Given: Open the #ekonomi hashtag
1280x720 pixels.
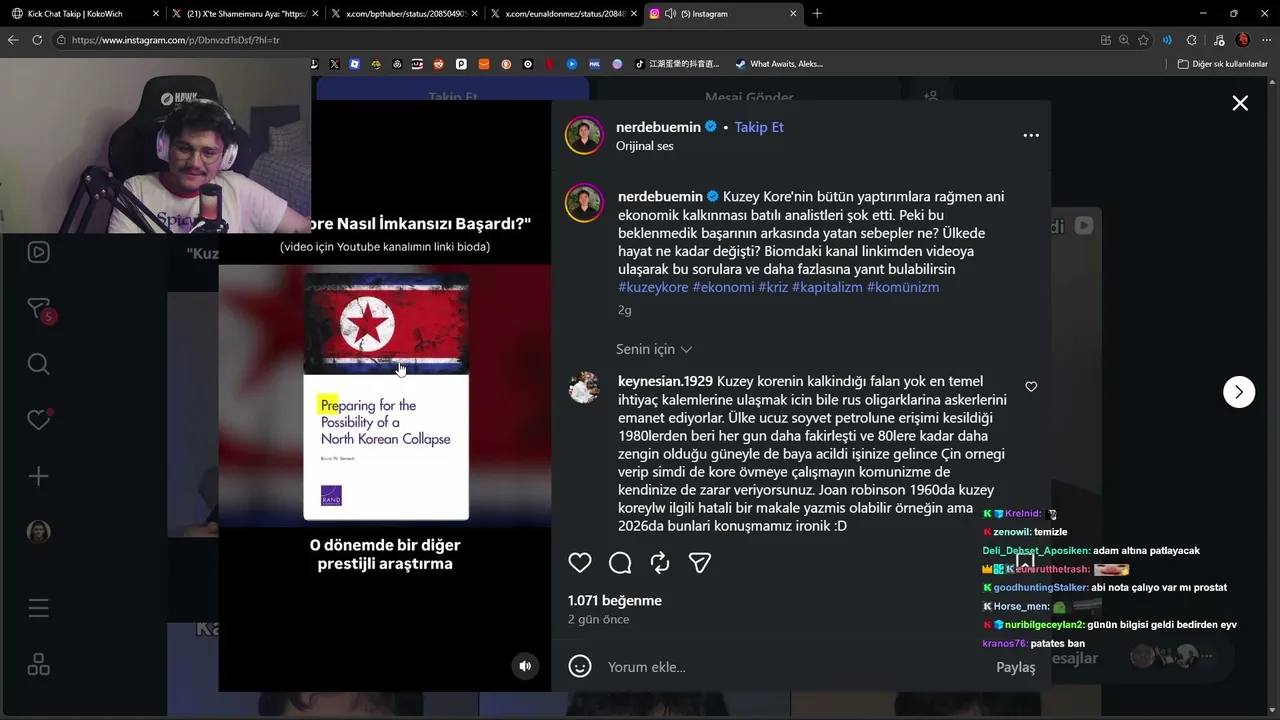Looking at the screenshot, I should [723, 287].
